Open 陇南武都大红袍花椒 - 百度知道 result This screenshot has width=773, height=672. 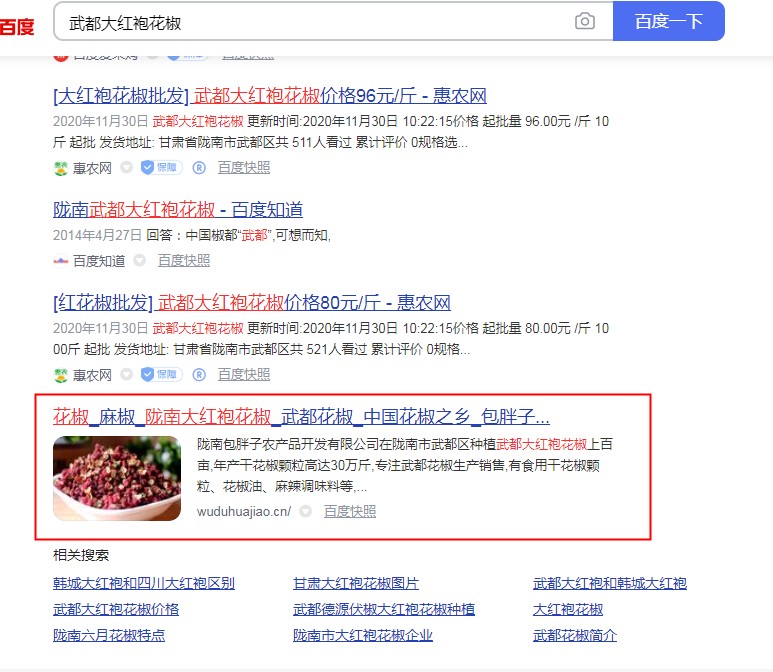(x=178, y=210)
